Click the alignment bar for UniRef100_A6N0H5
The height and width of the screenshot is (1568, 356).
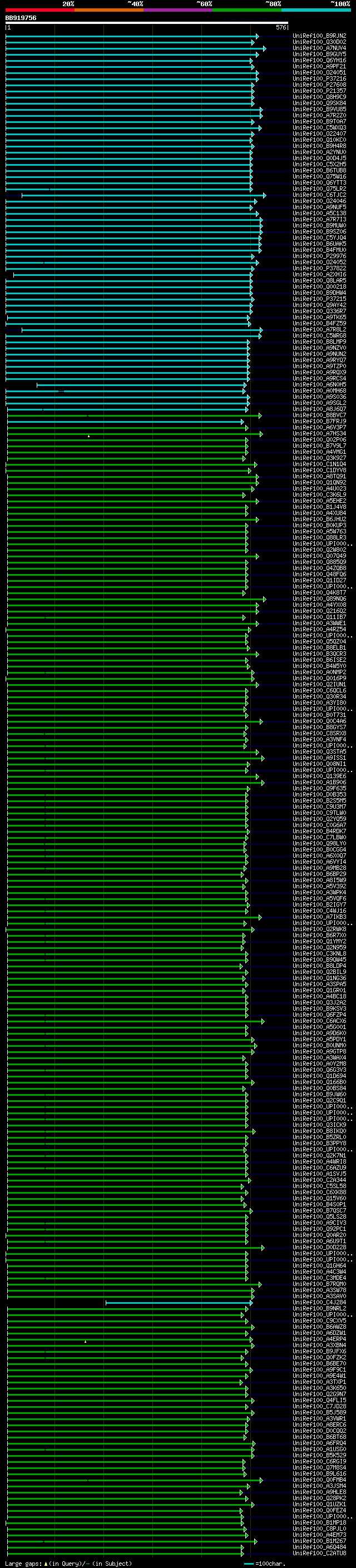coord(142,385)
